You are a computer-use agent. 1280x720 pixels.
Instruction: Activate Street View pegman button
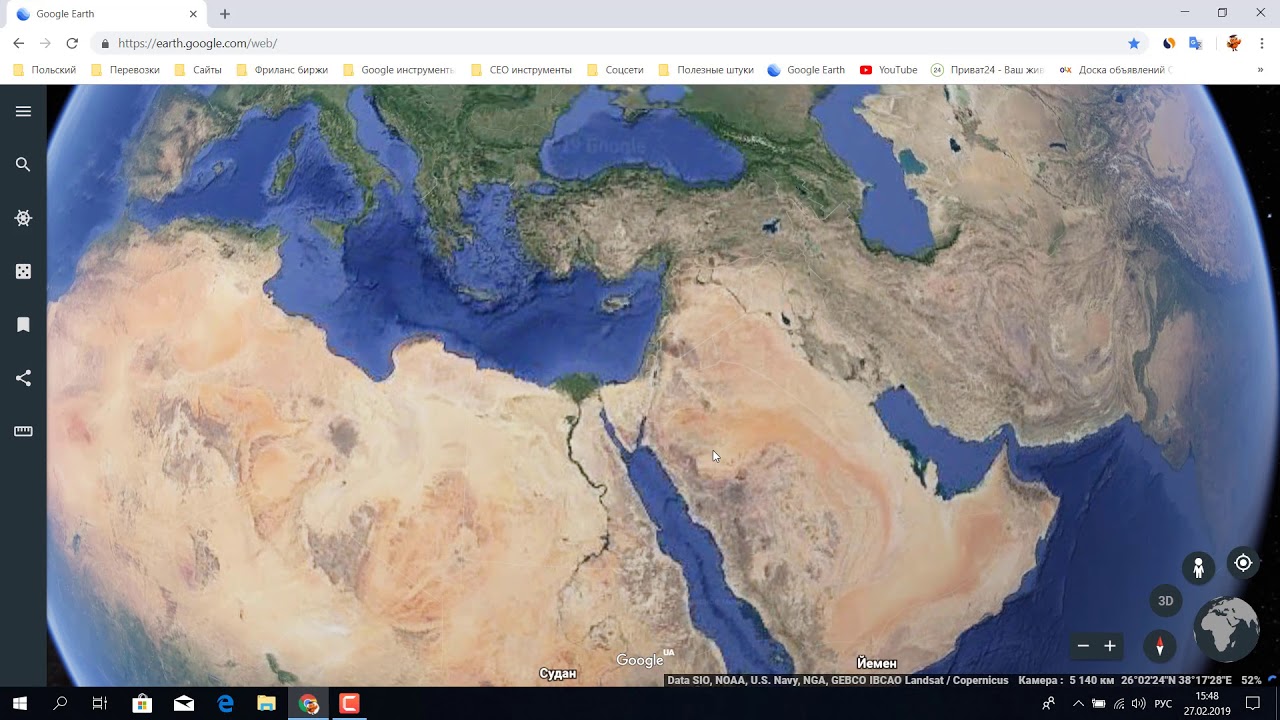click(x=1198, y=568)
